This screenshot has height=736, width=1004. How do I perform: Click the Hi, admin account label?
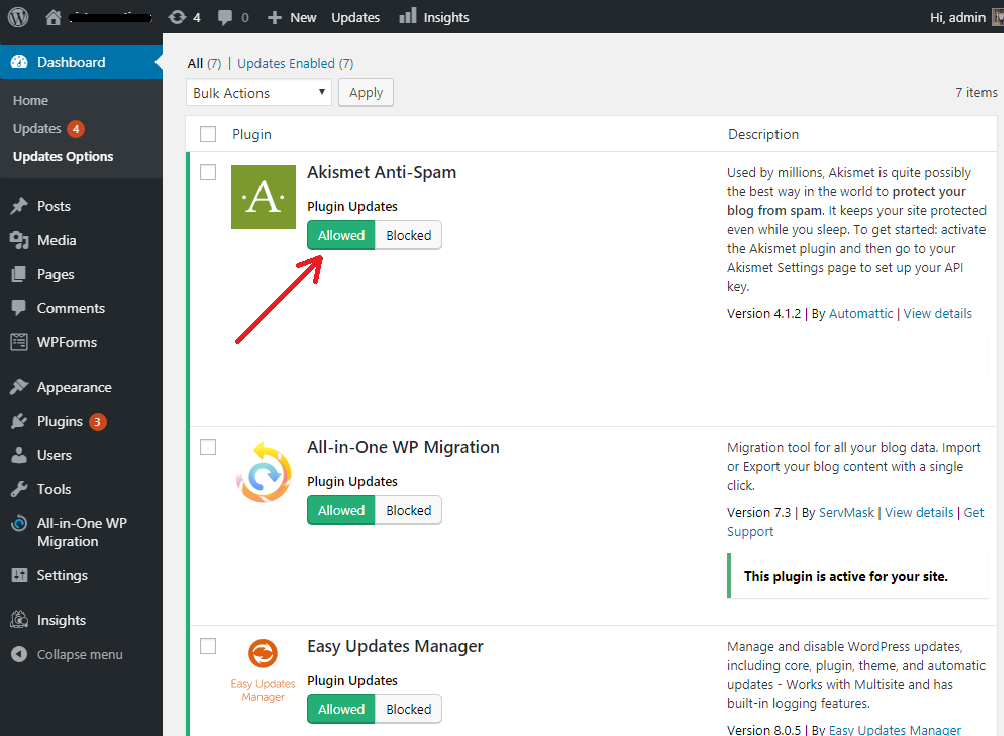(958, 17)
